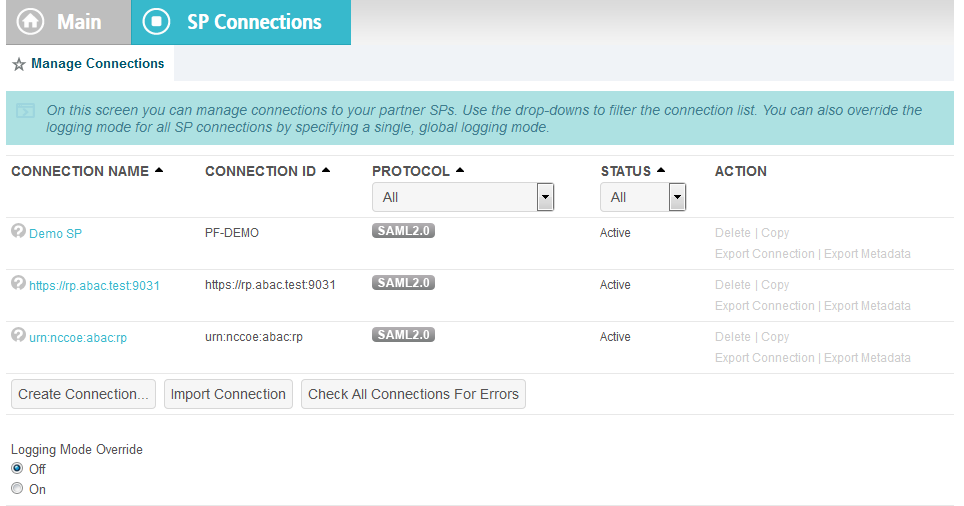The image size is (964, 506).
Task: Click Import Connection button
Action: (228, 394)
